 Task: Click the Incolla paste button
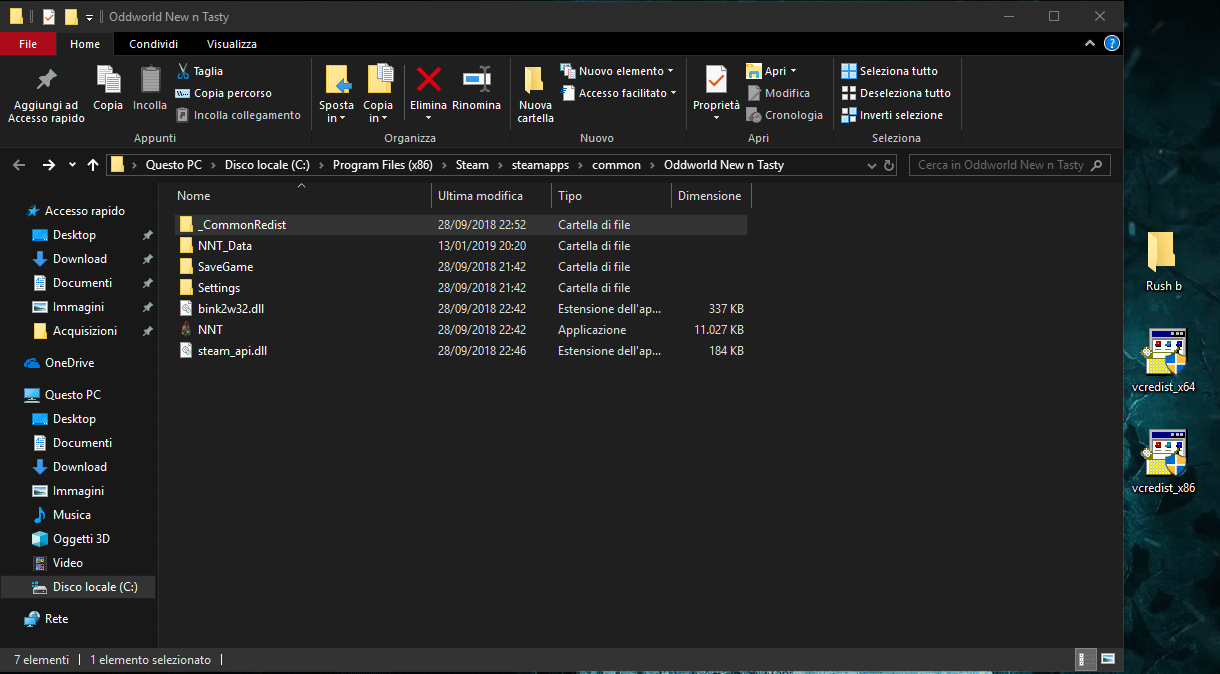tap(150, 89)
